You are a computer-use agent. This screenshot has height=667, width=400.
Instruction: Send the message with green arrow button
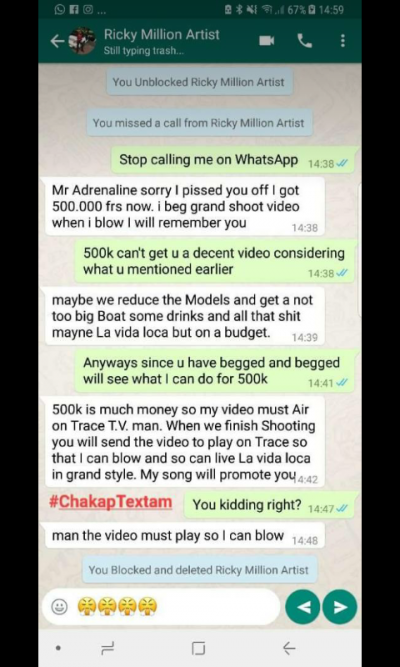click(340, 607)
